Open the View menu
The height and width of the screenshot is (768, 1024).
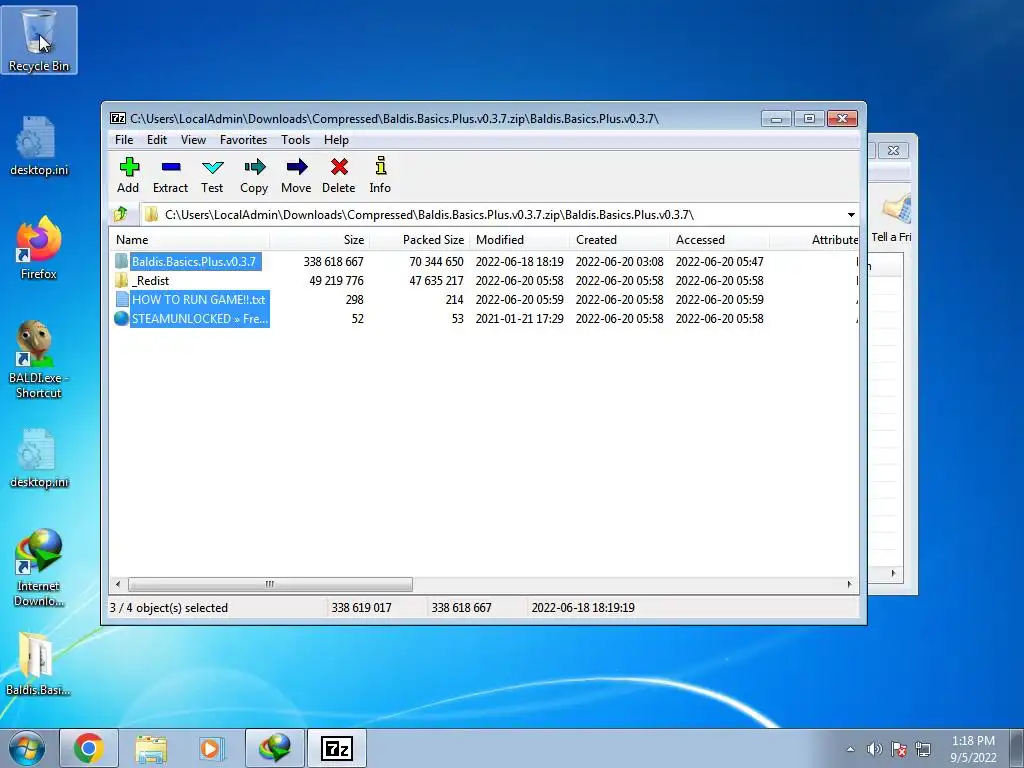coord(193,140)
